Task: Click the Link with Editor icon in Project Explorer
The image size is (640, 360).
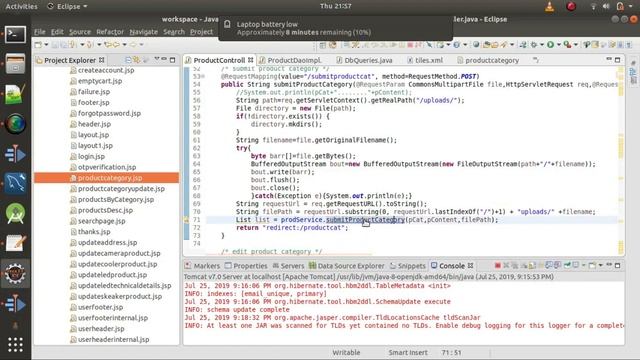Action: click(x=137, y=60)
